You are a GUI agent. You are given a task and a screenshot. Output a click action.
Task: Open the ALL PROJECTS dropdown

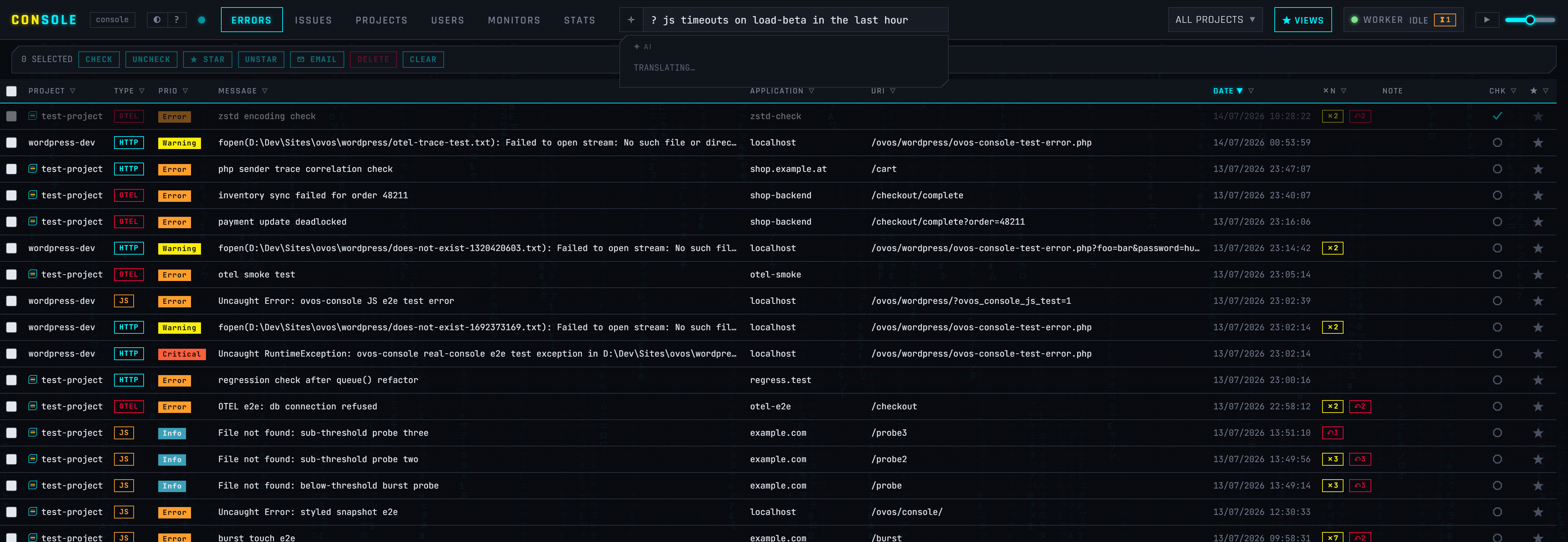click(x=1215, y=20)
